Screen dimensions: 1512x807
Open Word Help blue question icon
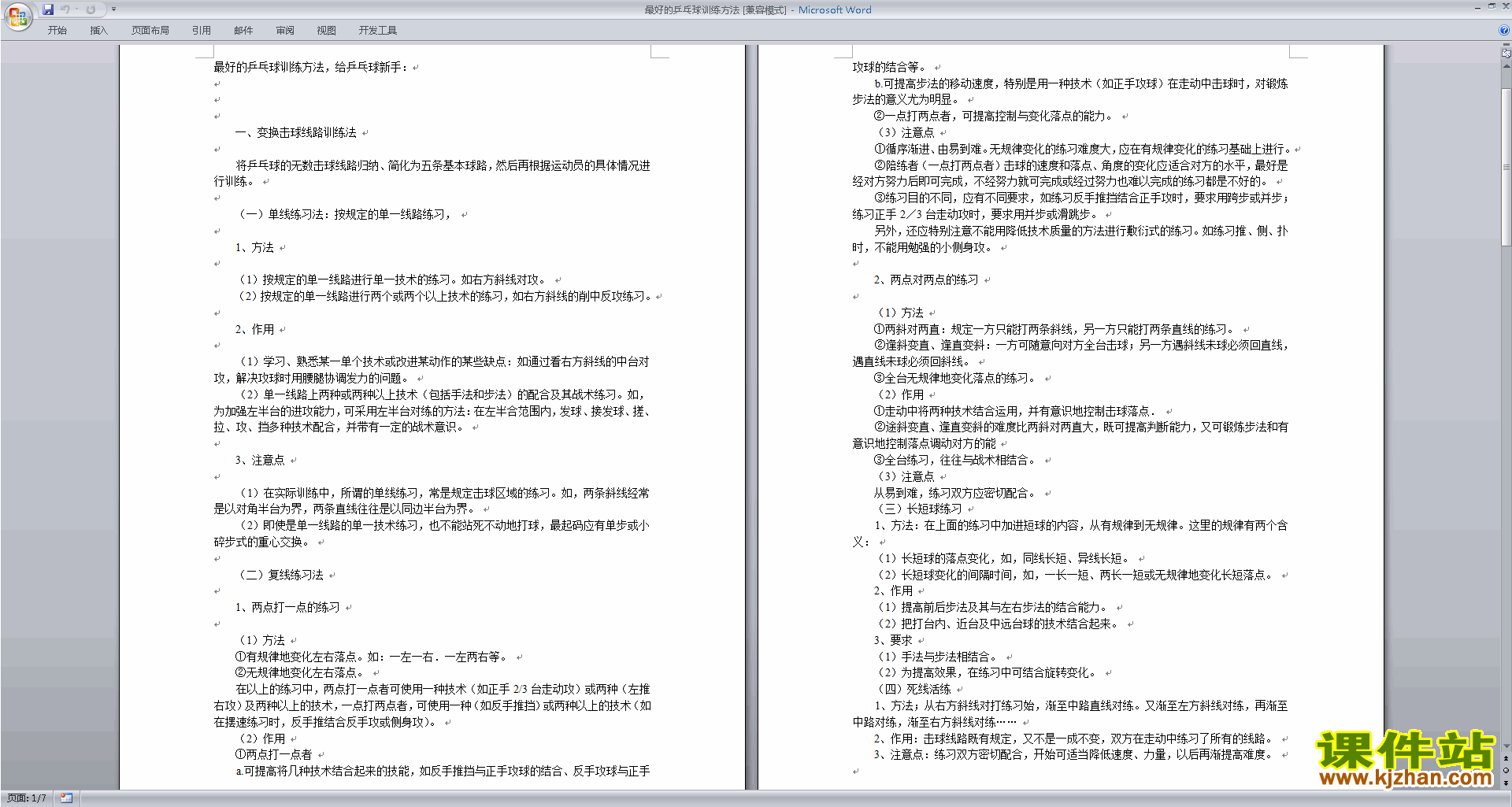click(1504, 31)
